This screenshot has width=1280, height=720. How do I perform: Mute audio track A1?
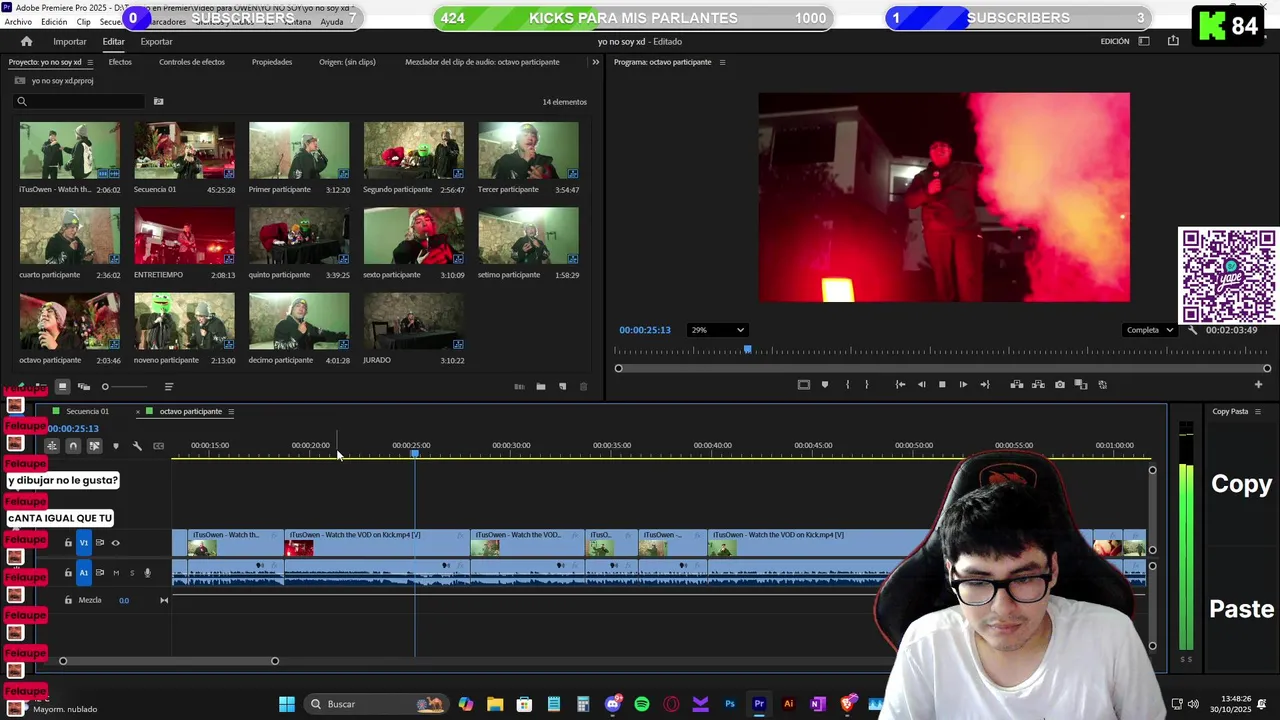(115, 573)
